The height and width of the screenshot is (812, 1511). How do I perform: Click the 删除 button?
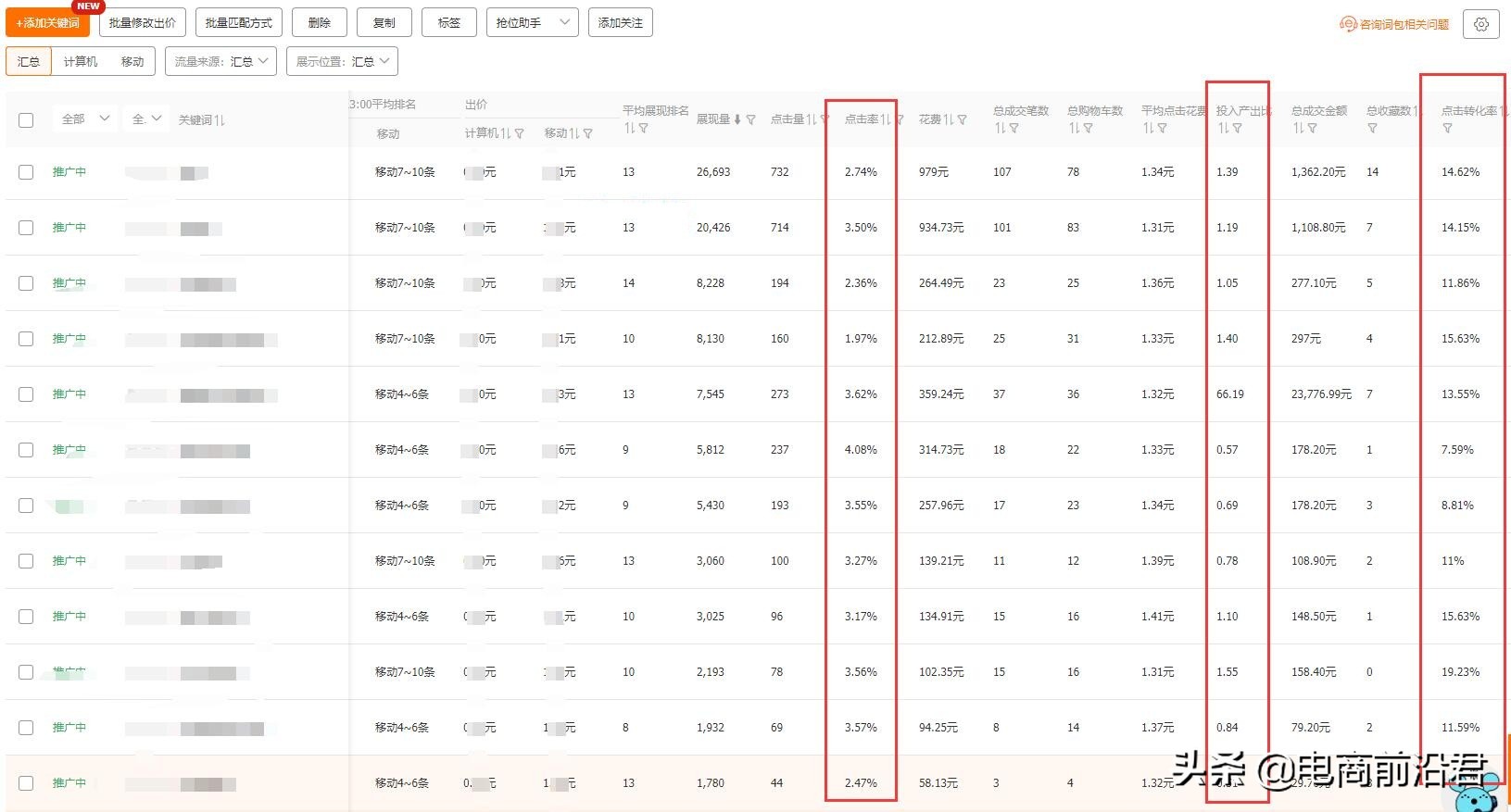pyautogui.click(x=320, y=22)
